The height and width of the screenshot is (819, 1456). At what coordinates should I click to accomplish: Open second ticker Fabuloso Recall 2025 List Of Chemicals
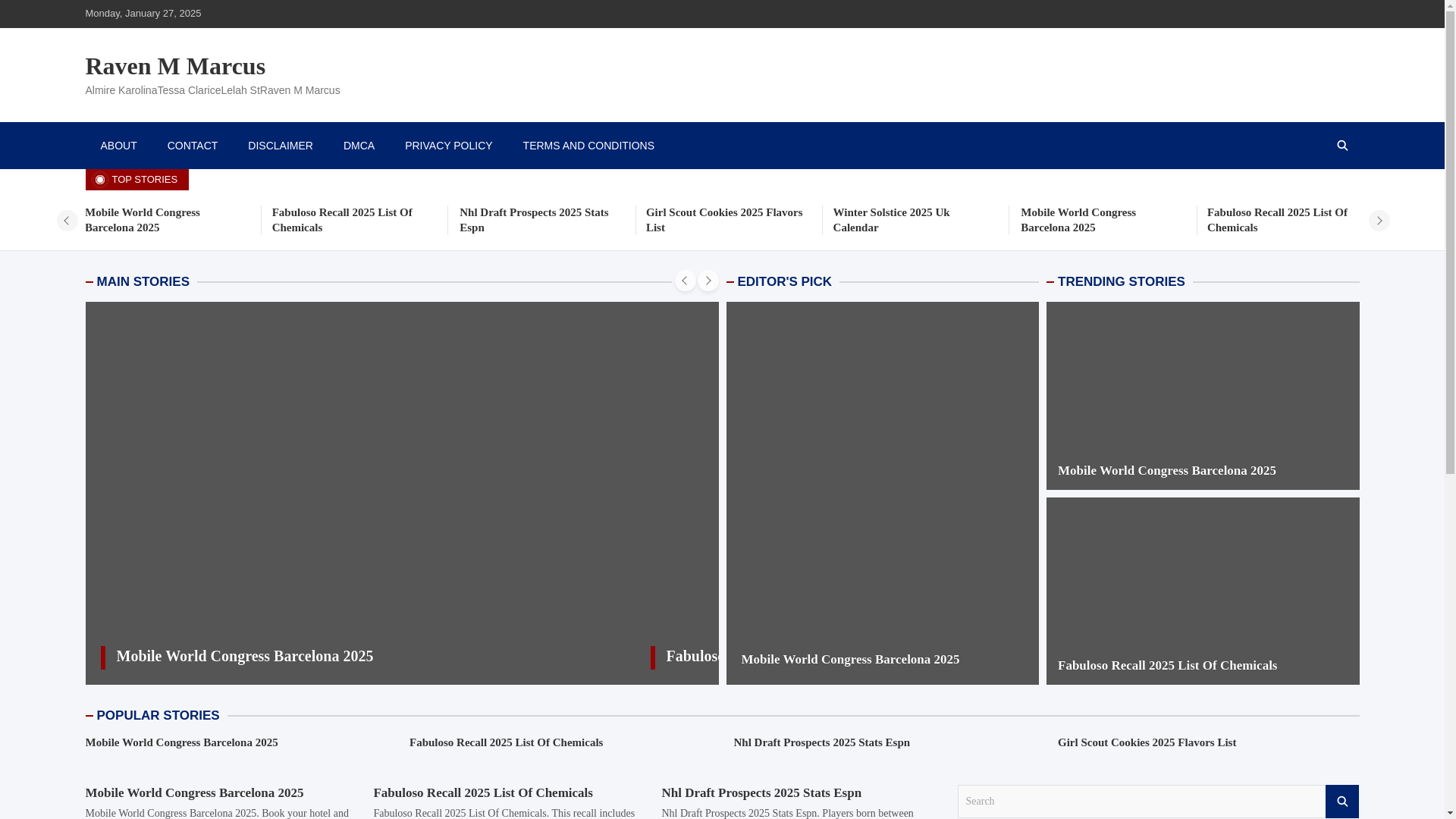tap(1277, 220)
